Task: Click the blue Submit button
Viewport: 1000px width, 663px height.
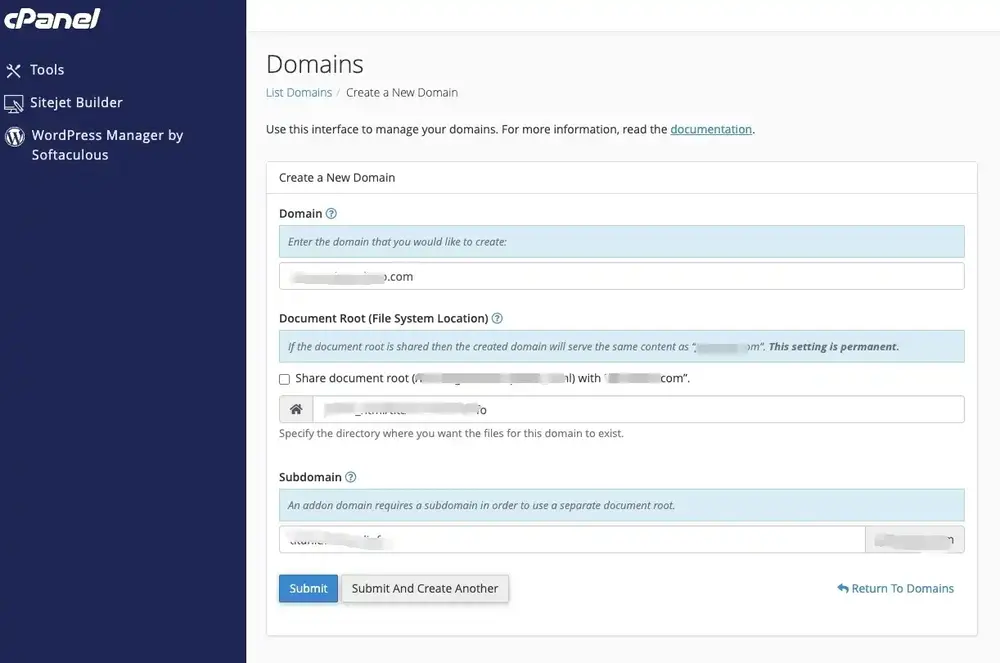Action: (308, 588)
